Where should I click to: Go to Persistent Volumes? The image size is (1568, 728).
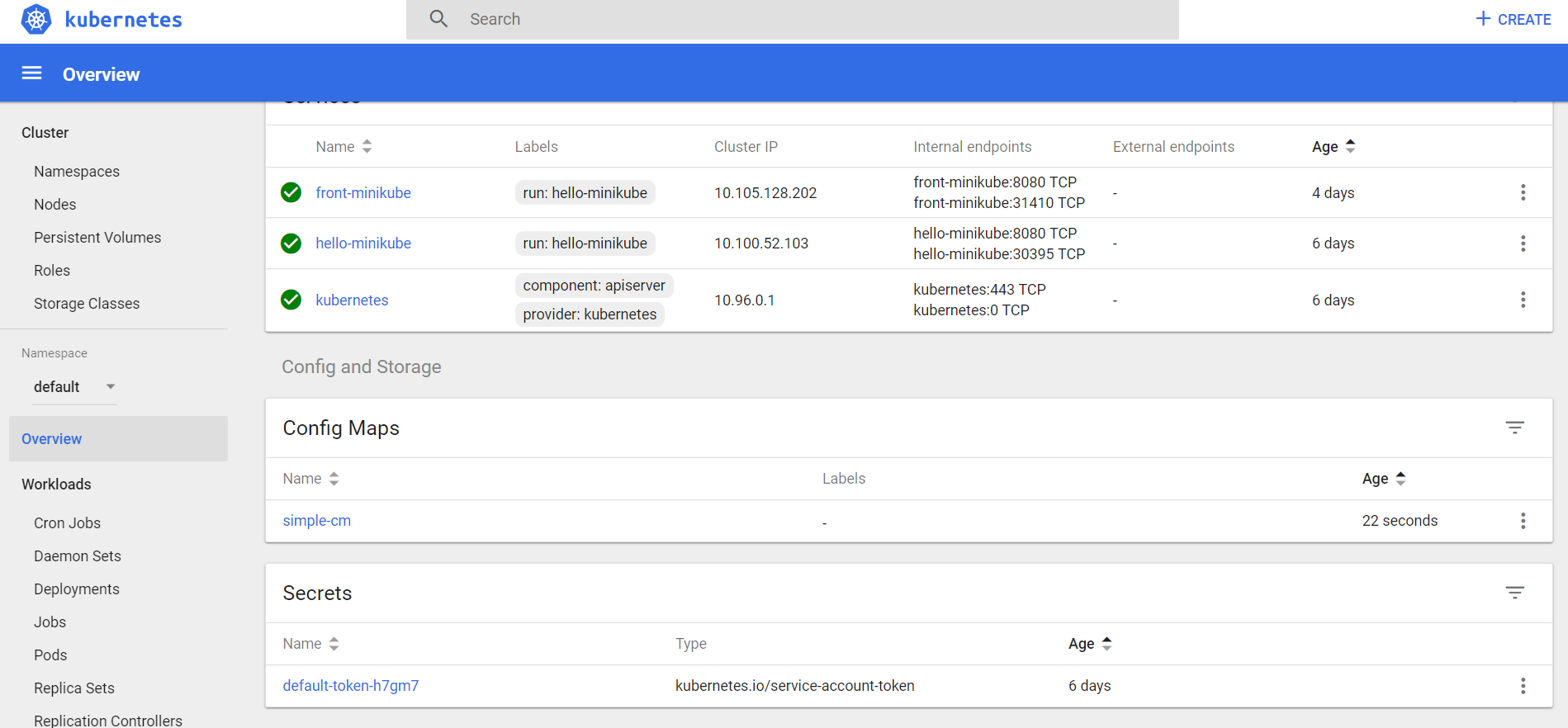tap(97, 237)
